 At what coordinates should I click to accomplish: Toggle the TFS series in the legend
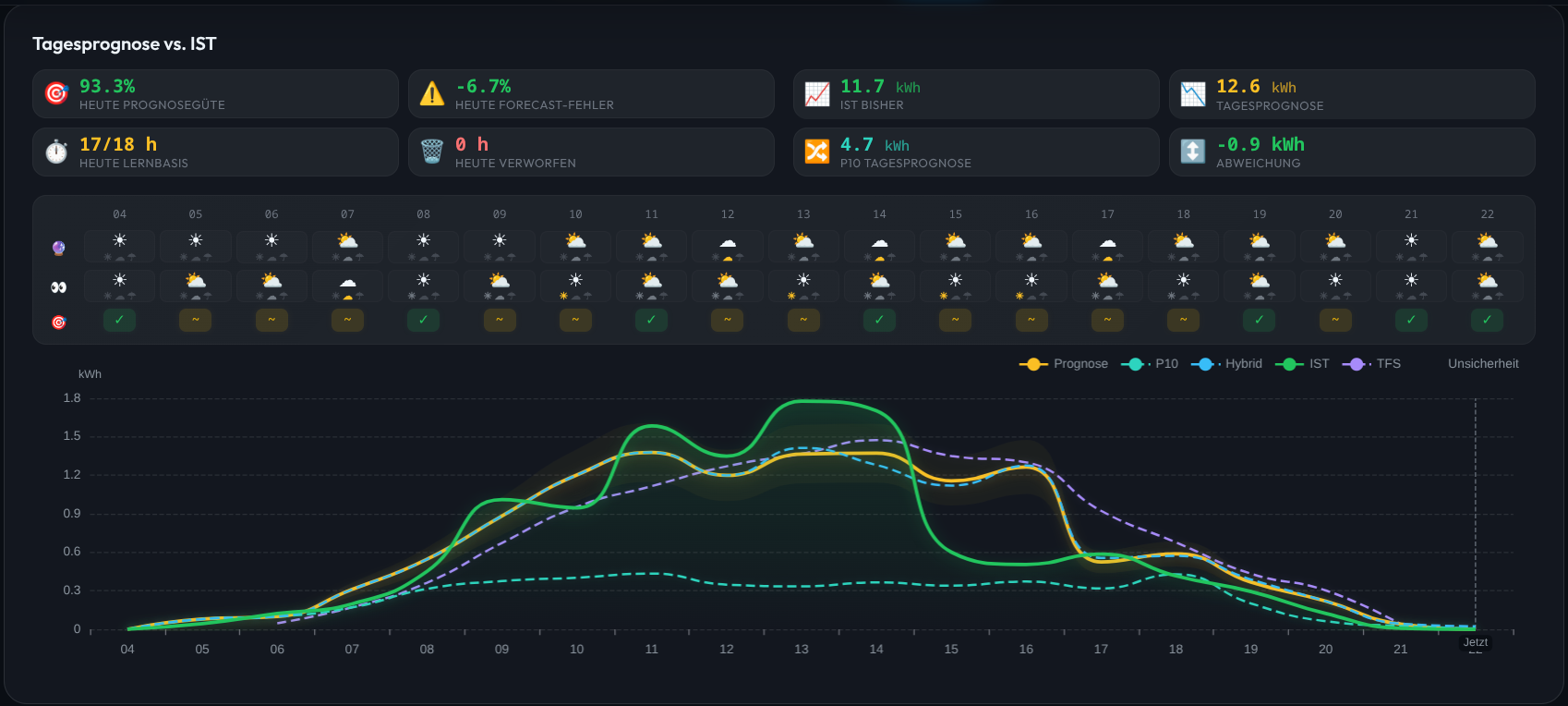pos(1371,364)
